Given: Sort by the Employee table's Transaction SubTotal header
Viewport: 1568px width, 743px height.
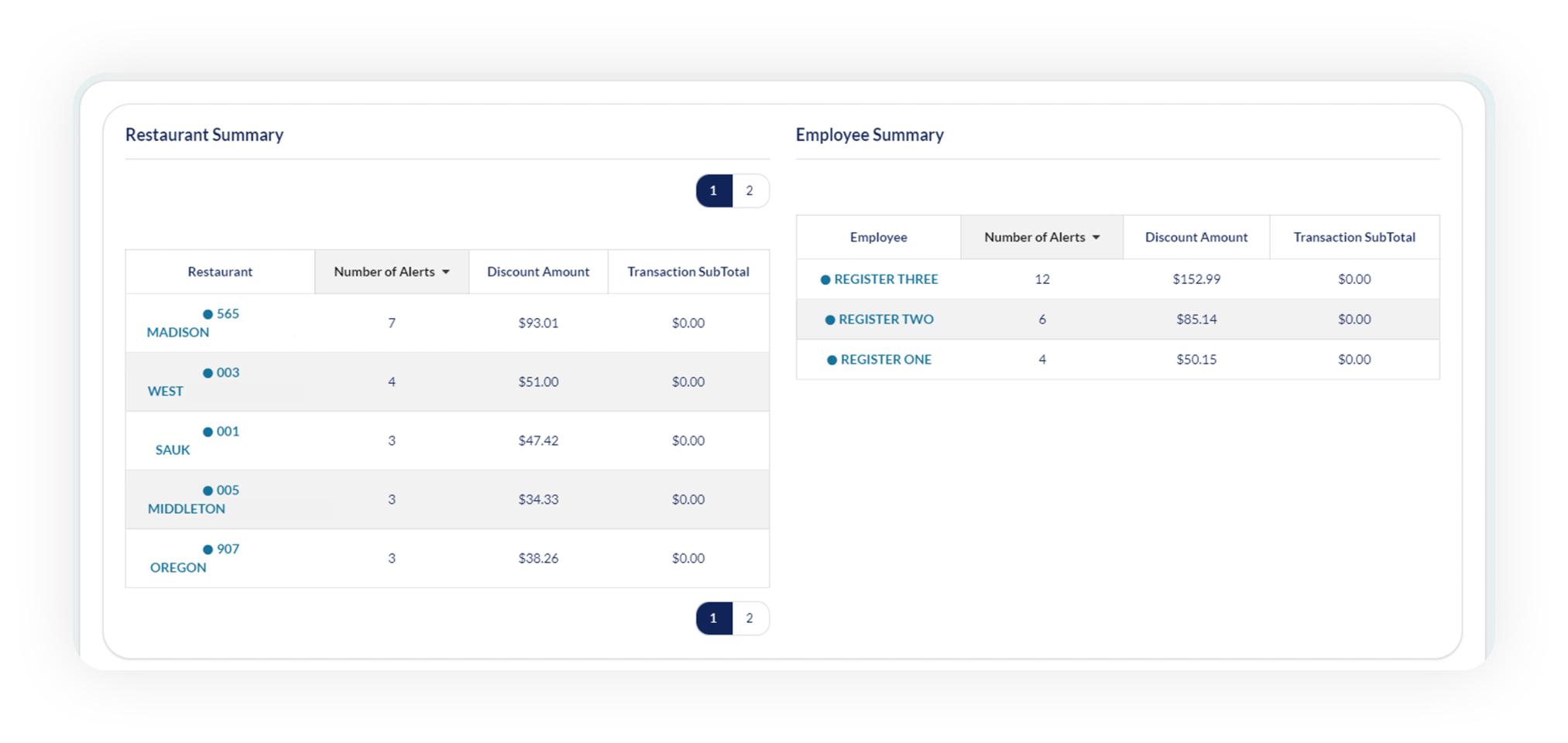Looking at the screenshot, I should pyautogui.click(x=1354, y=237).
